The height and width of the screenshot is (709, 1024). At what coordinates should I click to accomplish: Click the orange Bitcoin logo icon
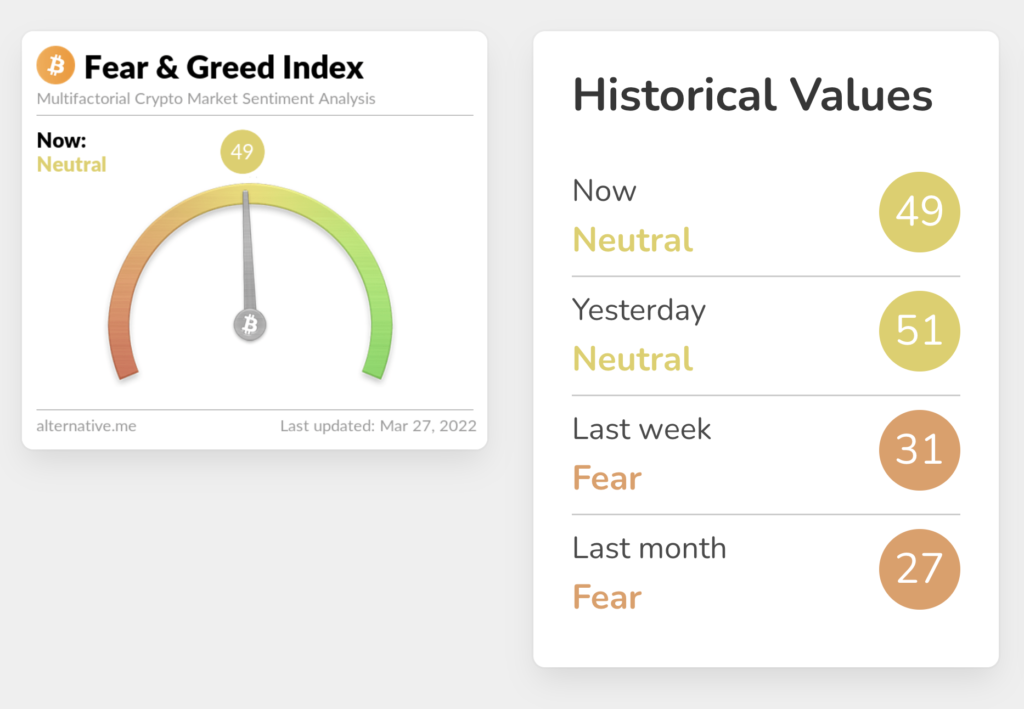[x=56, y=66]
